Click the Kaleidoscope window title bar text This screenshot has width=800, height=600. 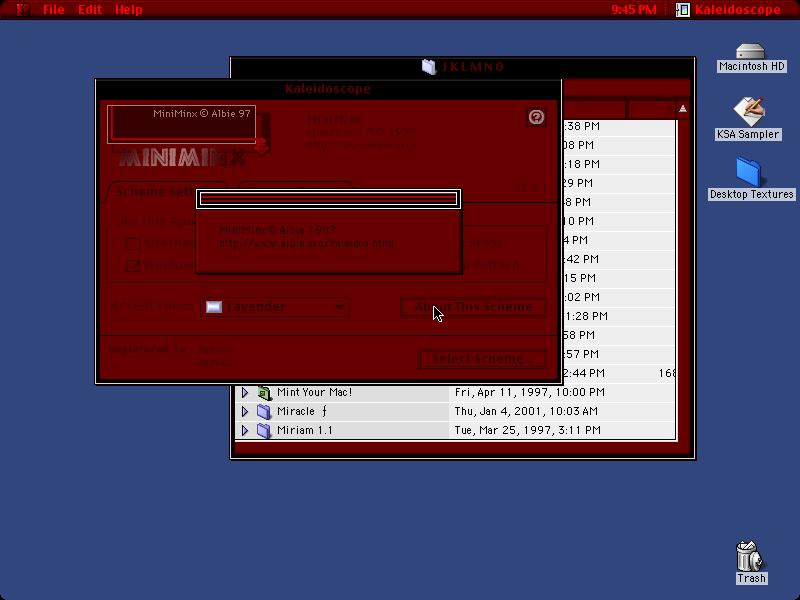(x=328, y=89)
